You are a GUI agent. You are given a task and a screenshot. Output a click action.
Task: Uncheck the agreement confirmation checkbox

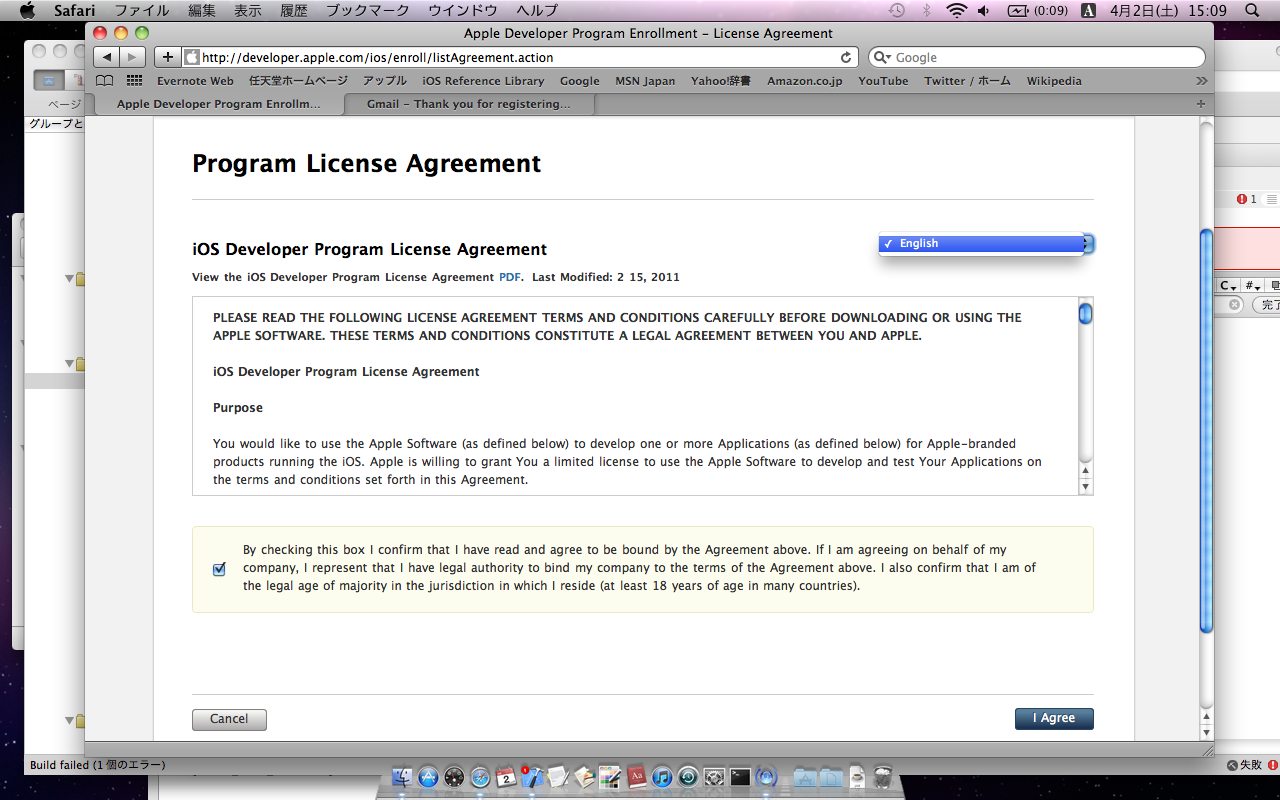tap(219, 569)
